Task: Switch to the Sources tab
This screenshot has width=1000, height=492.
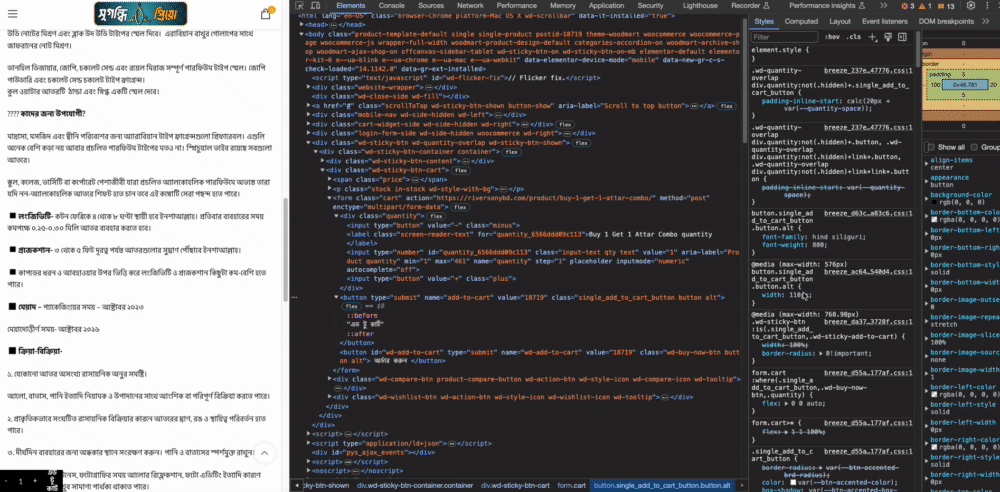Action: [x=430, y=6]
